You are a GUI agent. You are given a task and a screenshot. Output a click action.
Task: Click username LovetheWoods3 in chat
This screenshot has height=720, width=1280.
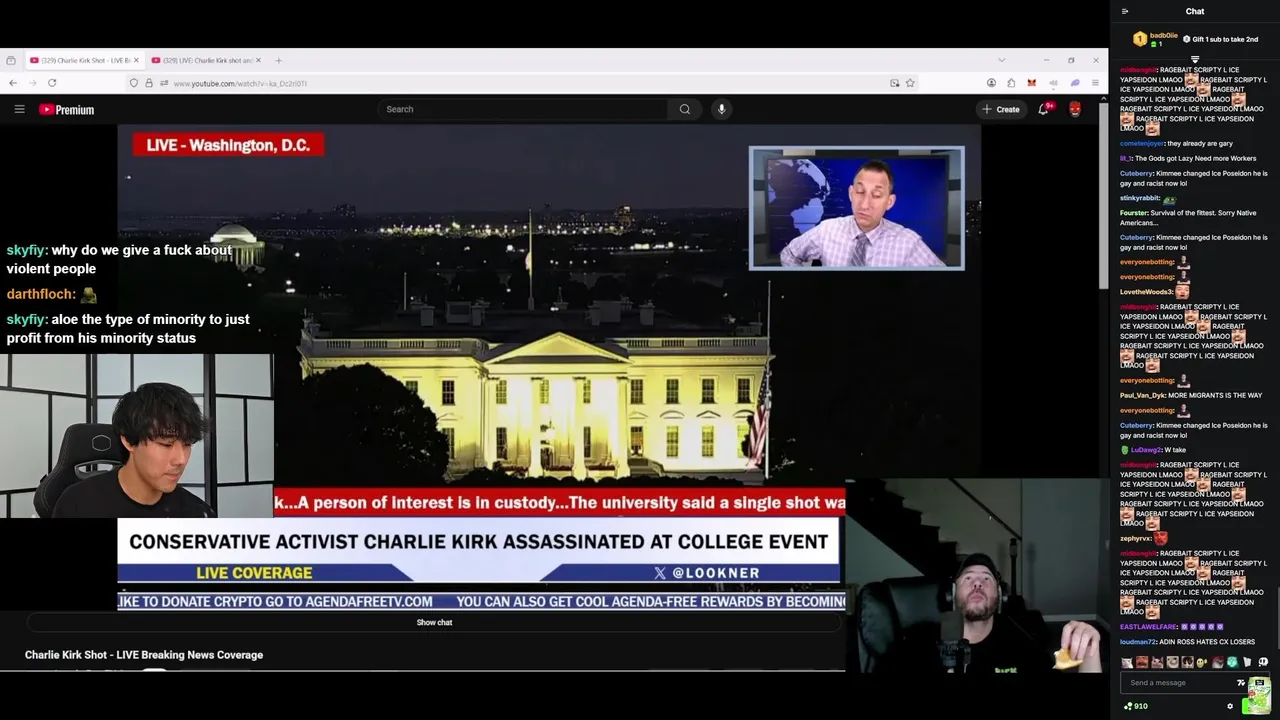click(x=1146, y=292)
